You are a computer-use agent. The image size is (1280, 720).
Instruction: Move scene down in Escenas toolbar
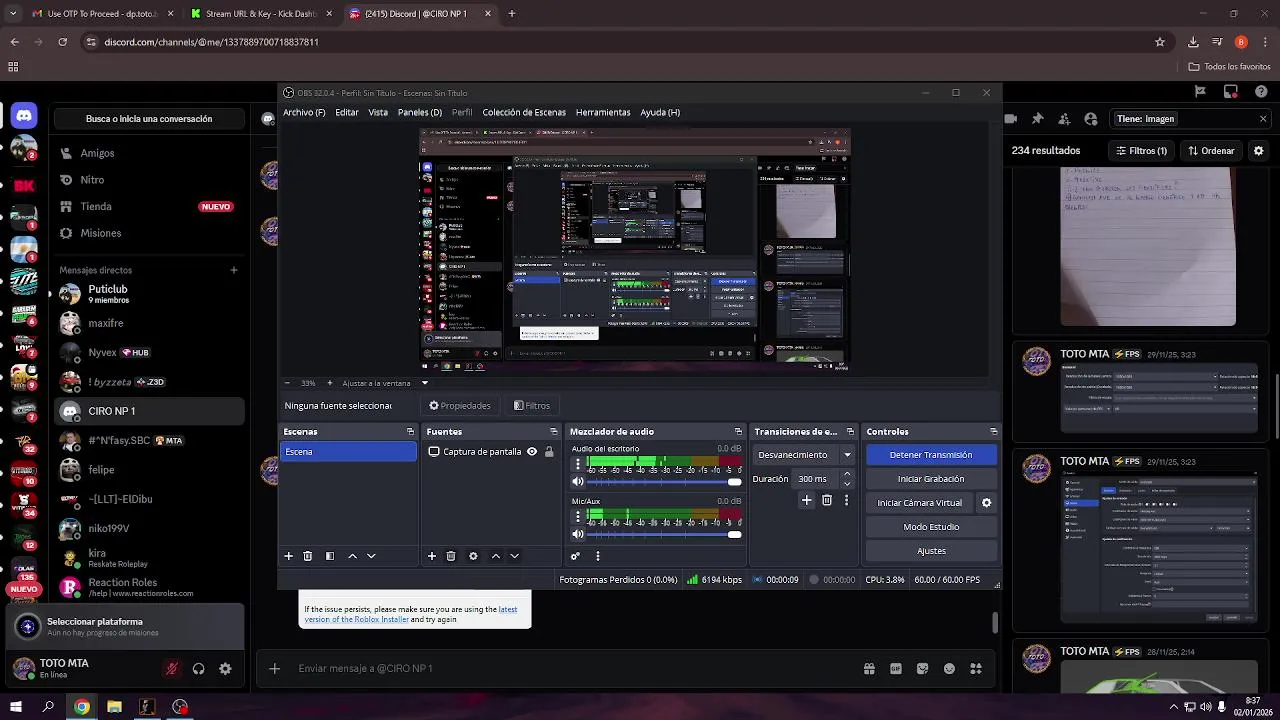coord(371,556)
